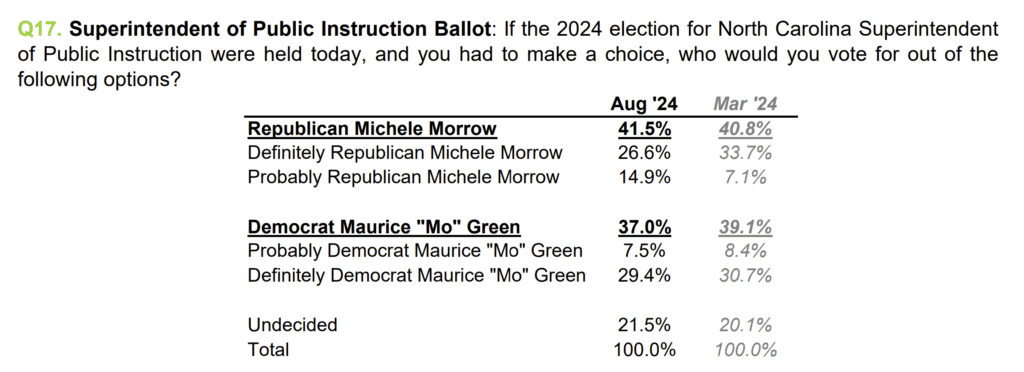Click the Aug '24 column header
This screenshot has width=1024, height=372.
pyautogui.click(x=644, y=104)
